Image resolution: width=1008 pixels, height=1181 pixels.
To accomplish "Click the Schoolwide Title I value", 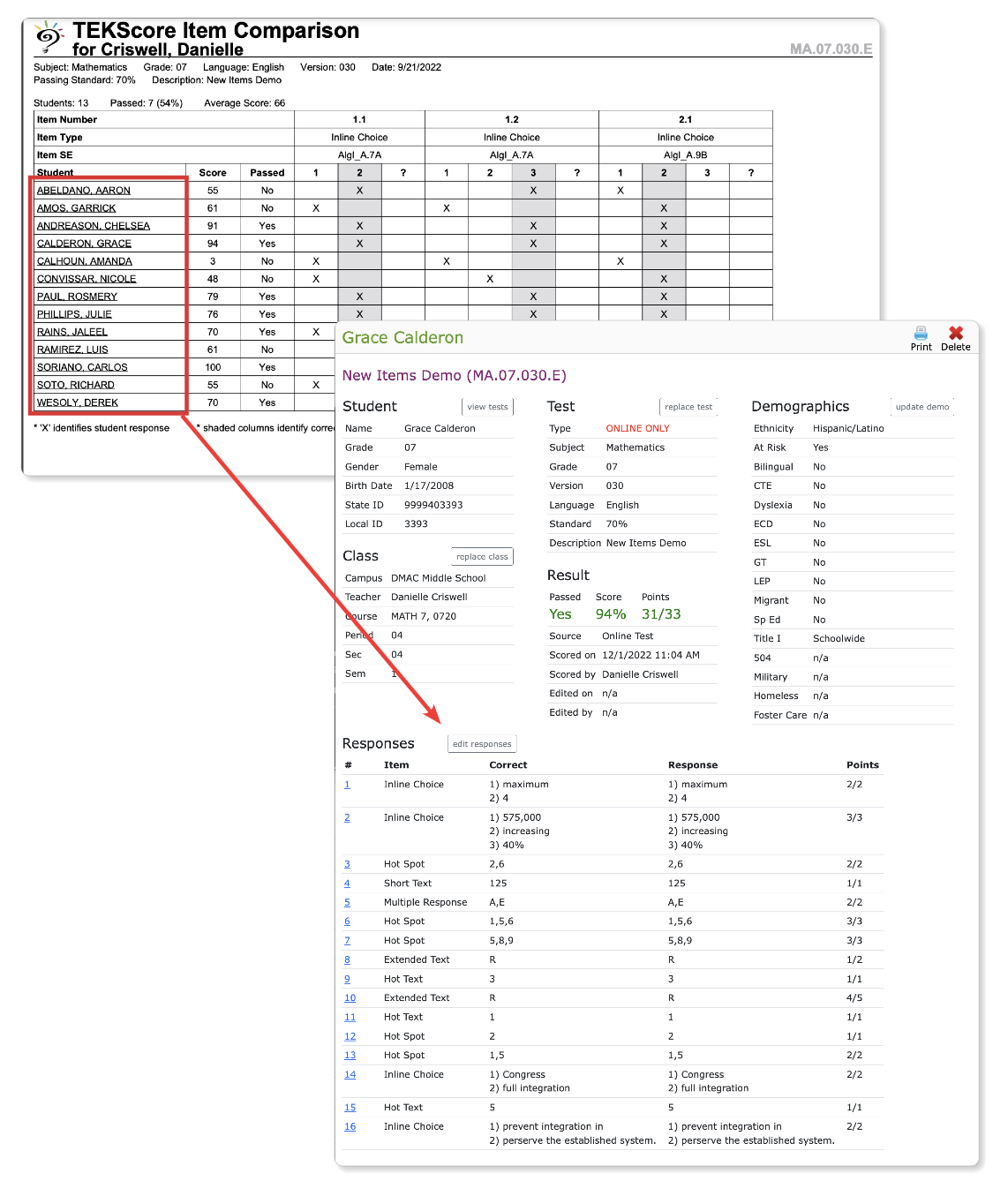I will [839, 639].
